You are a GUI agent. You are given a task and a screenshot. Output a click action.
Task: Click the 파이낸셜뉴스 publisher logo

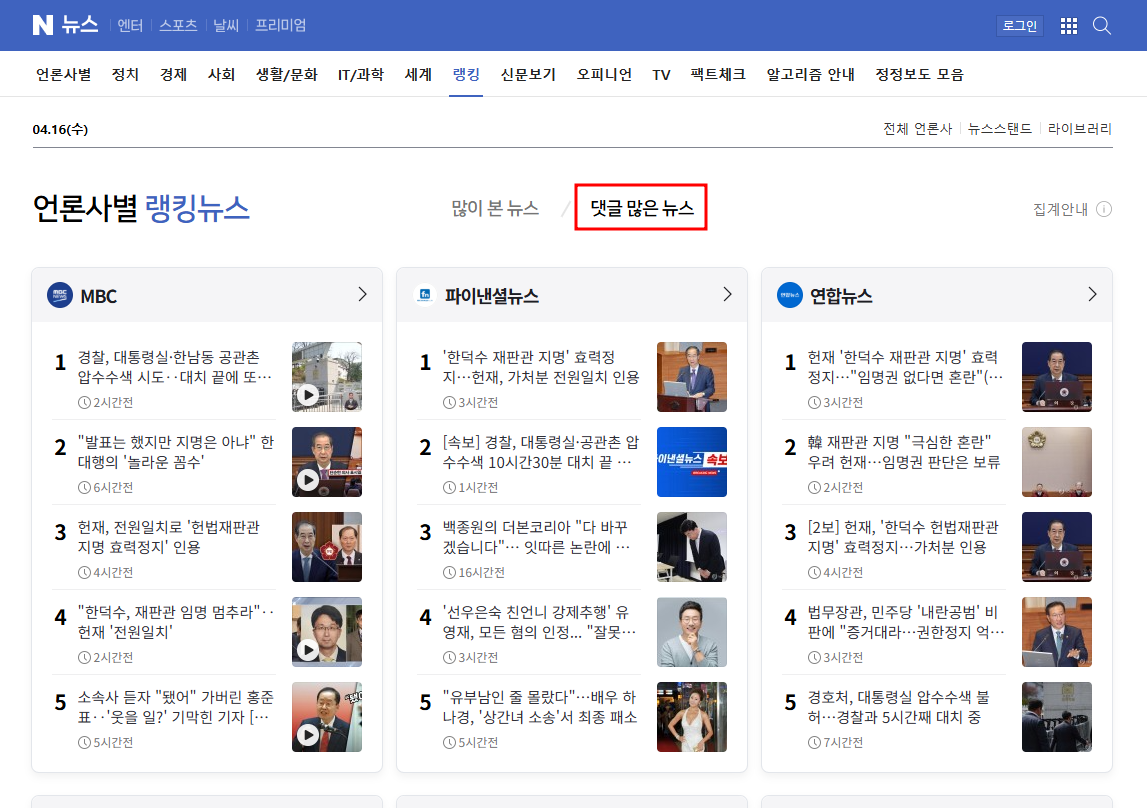coord(425,293)
